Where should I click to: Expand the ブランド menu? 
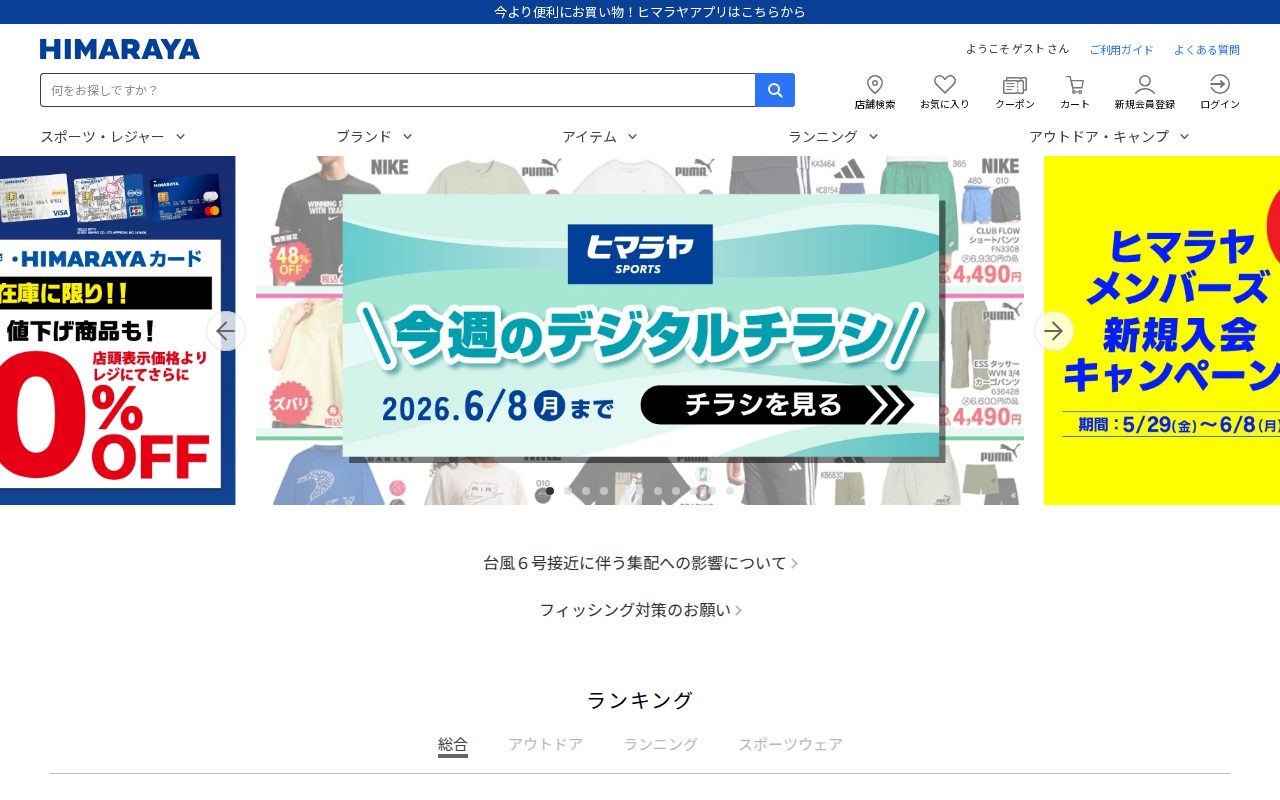click(x=374, y=136)
